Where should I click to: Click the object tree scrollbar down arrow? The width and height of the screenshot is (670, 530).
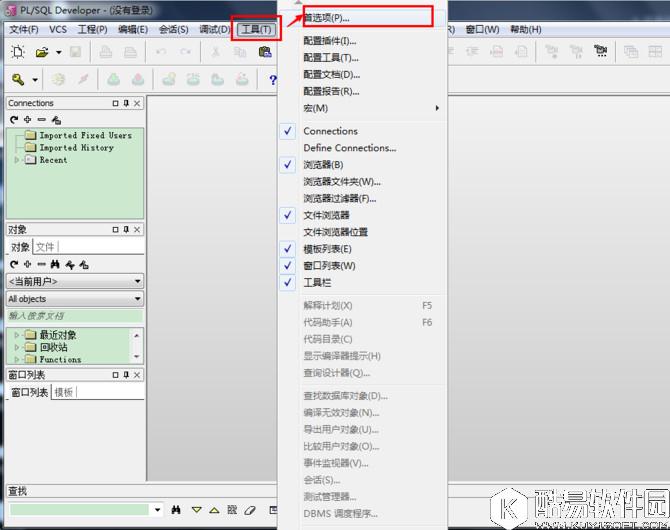coord(137,356)
